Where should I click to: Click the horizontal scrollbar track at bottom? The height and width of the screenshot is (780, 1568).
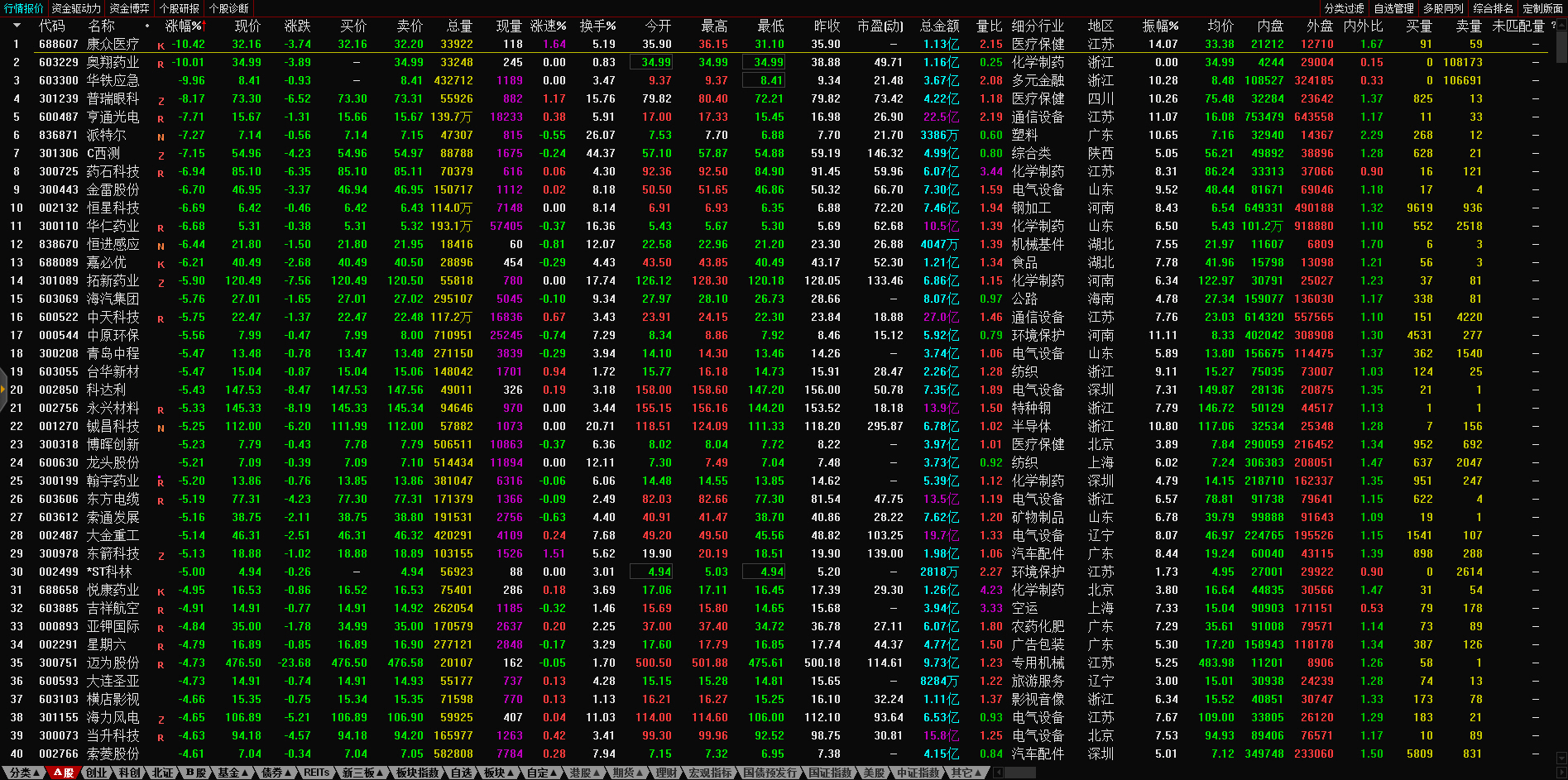pos(1241,773)
